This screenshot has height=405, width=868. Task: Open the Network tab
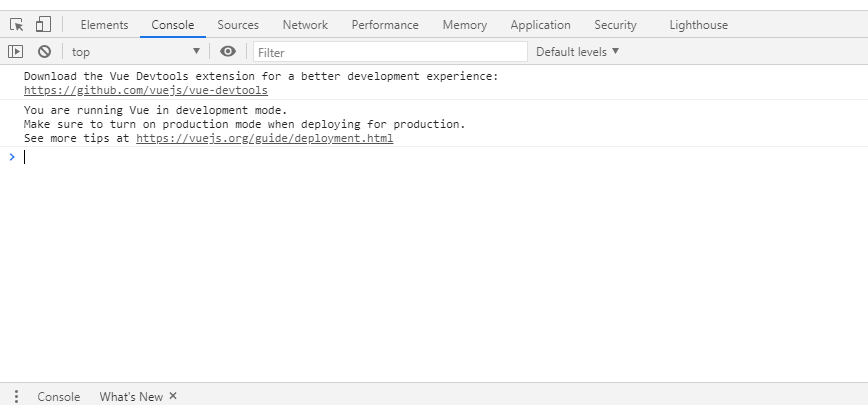(305, 25)
